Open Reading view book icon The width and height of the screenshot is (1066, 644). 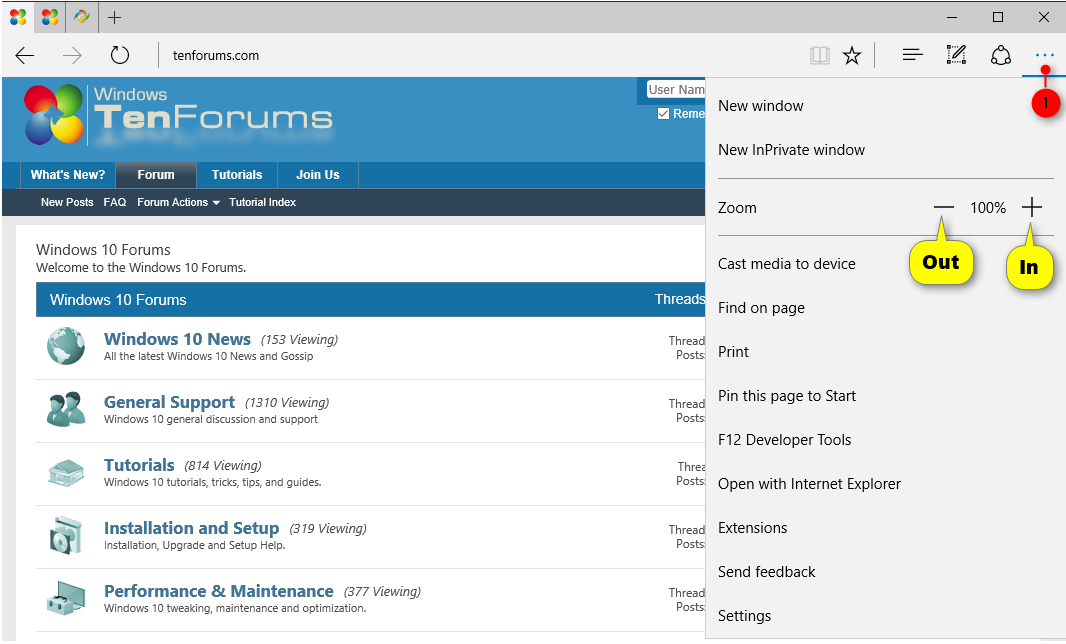pos(820,55)
